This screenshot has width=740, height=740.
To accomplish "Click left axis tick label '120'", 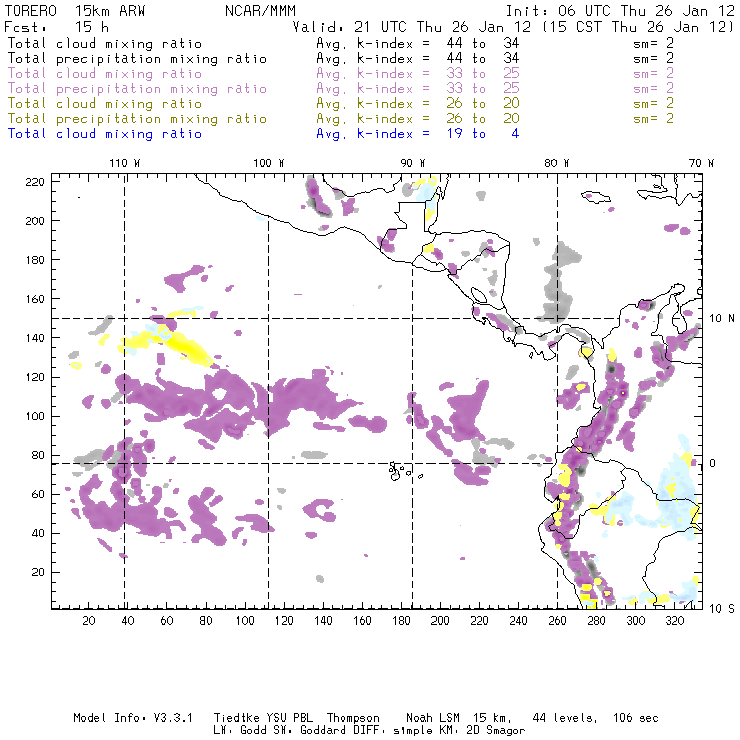I will 35,378.
